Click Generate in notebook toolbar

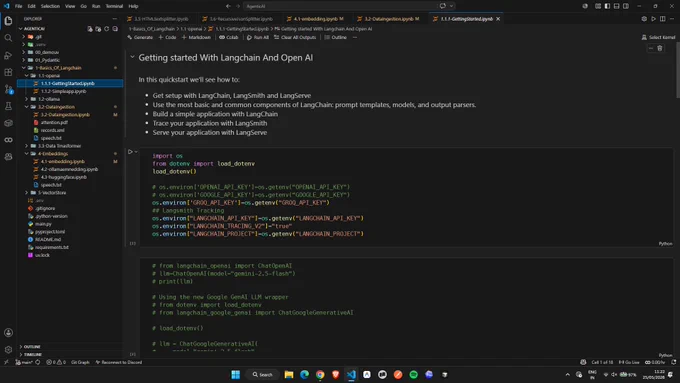point(140,37)
